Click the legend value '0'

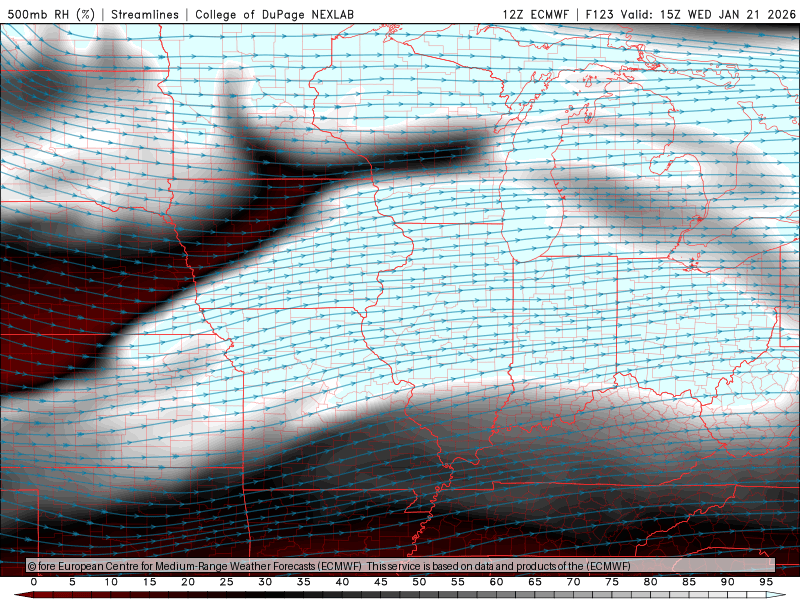click(x=34, y=582)
